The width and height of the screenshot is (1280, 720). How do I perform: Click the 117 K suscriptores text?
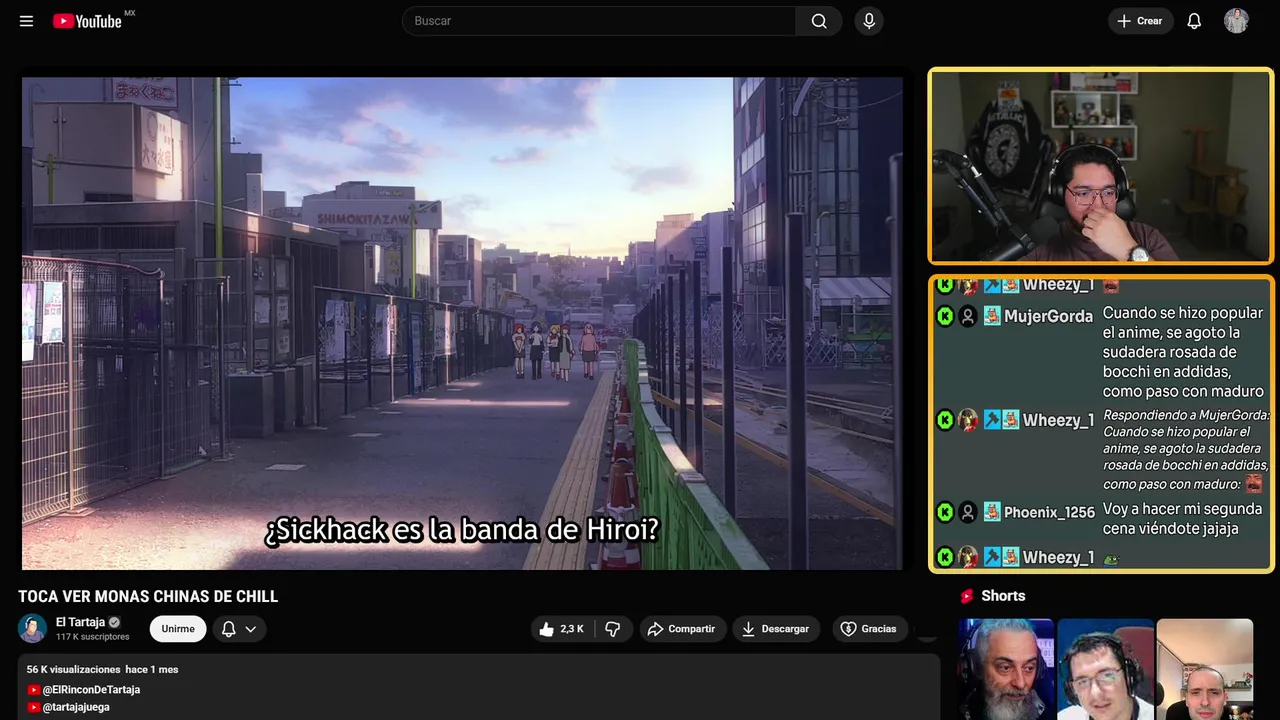tap(93, 637)
